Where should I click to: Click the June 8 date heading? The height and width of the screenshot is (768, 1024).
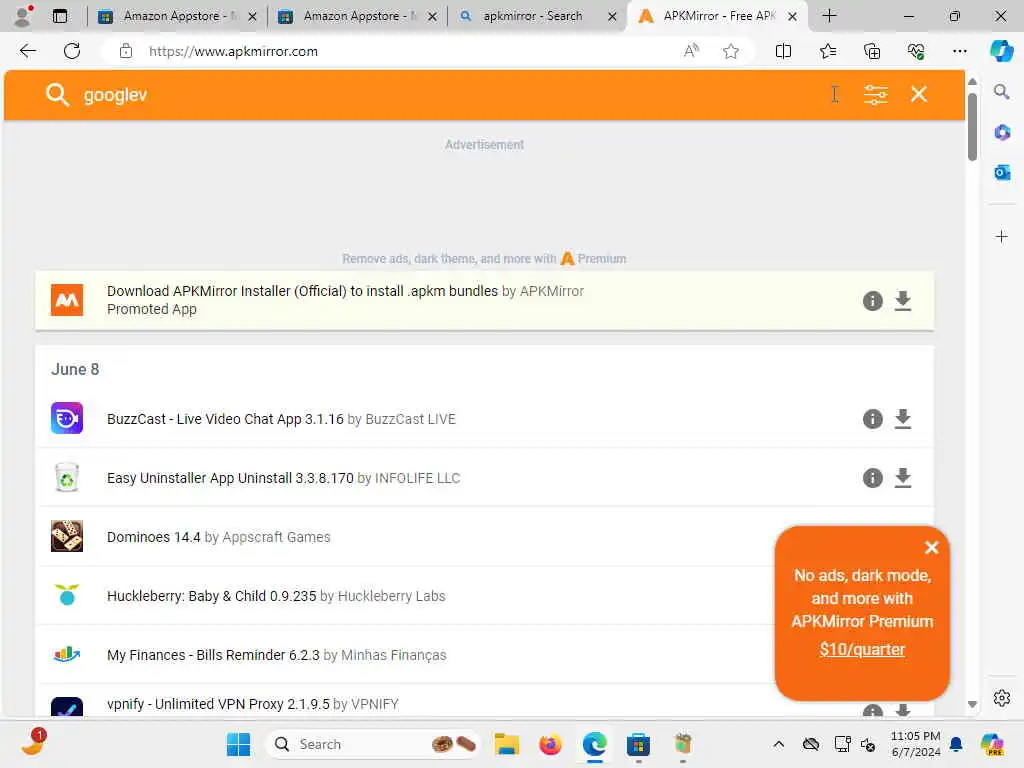click(x=75, y=370)
